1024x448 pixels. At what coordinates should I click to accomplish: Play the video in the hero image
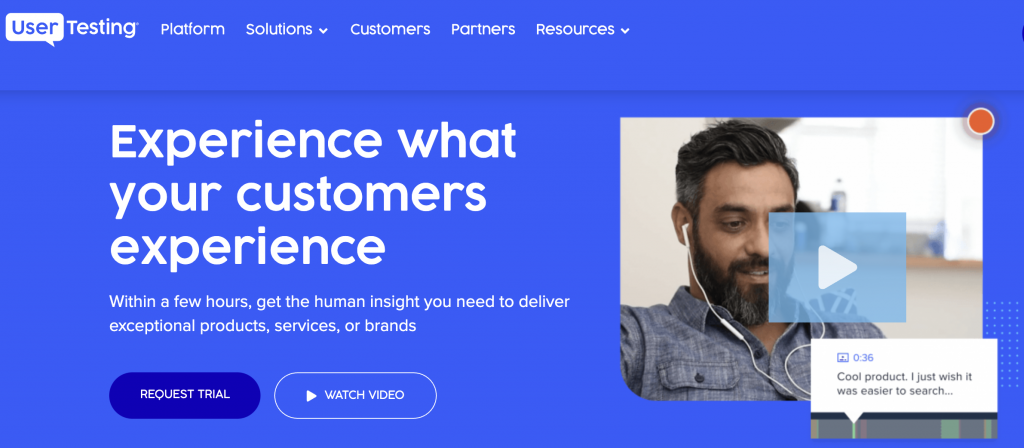click(837, 267)
